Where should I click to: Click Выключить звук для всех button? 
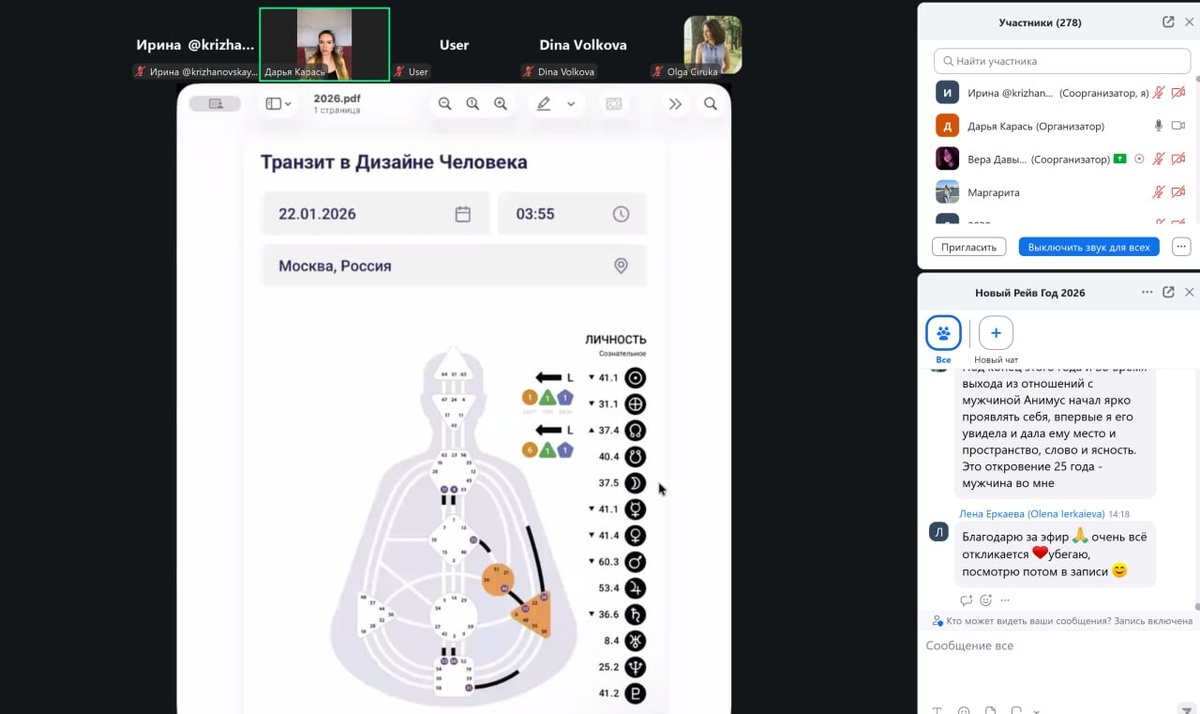[1089, 247]
